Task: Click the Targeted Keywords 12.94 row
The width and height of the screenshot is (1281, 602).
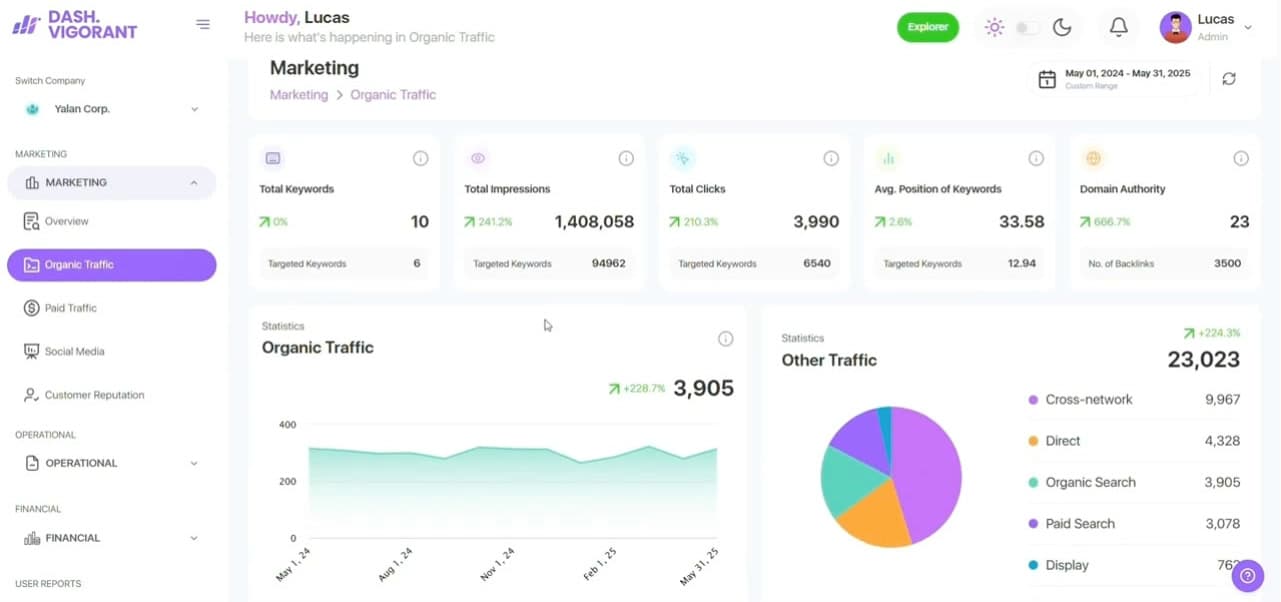Action: [x=960, y=264]
